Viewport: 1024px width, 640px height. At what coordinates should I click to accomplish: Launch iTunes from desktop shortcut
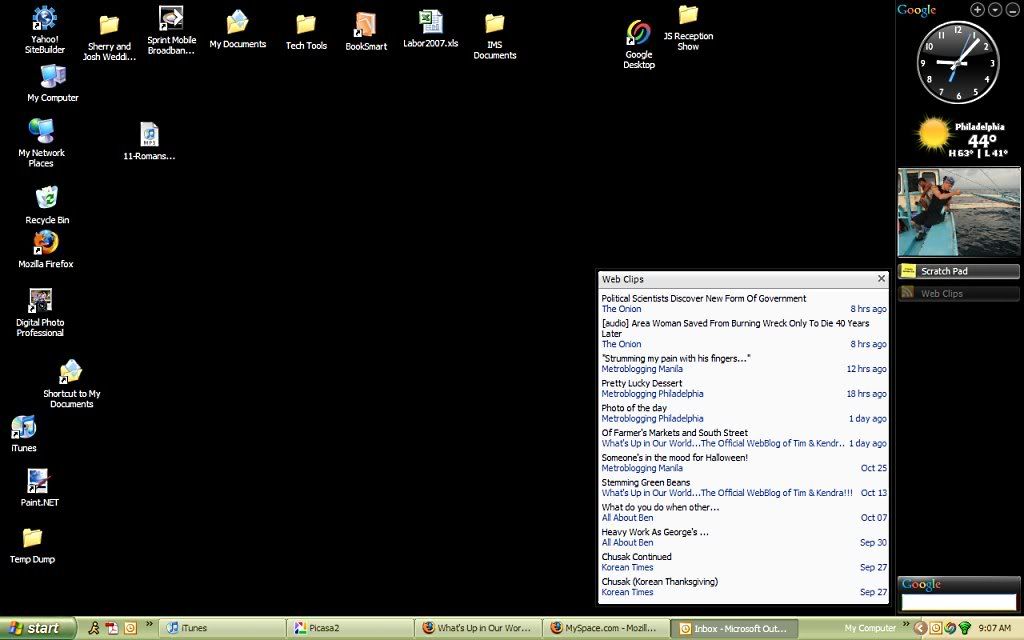[x=24, y=434]
